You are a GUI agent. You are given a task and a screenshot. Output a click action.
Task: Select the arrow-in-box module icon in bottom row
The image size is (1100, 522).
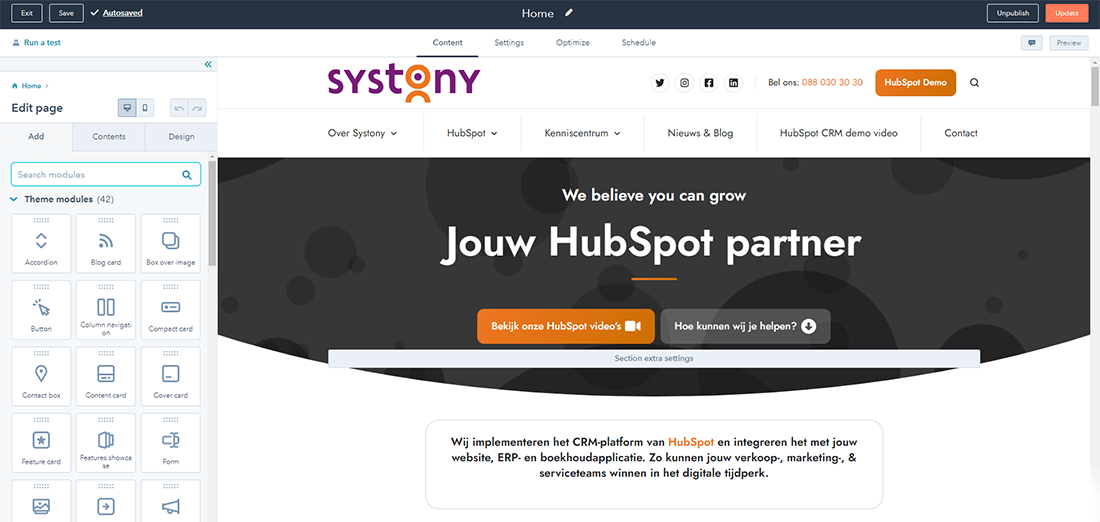106,506
